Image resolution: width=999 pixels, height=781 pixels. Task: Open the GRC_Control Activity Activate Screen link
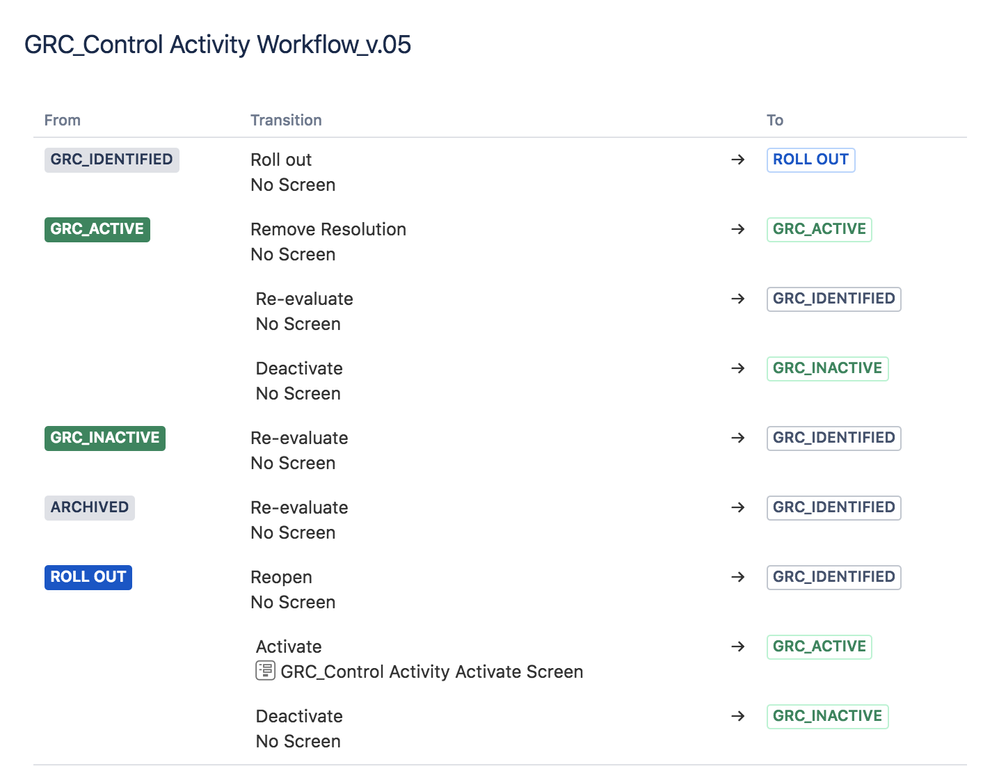pyautogui.click(x=431, y=671)
